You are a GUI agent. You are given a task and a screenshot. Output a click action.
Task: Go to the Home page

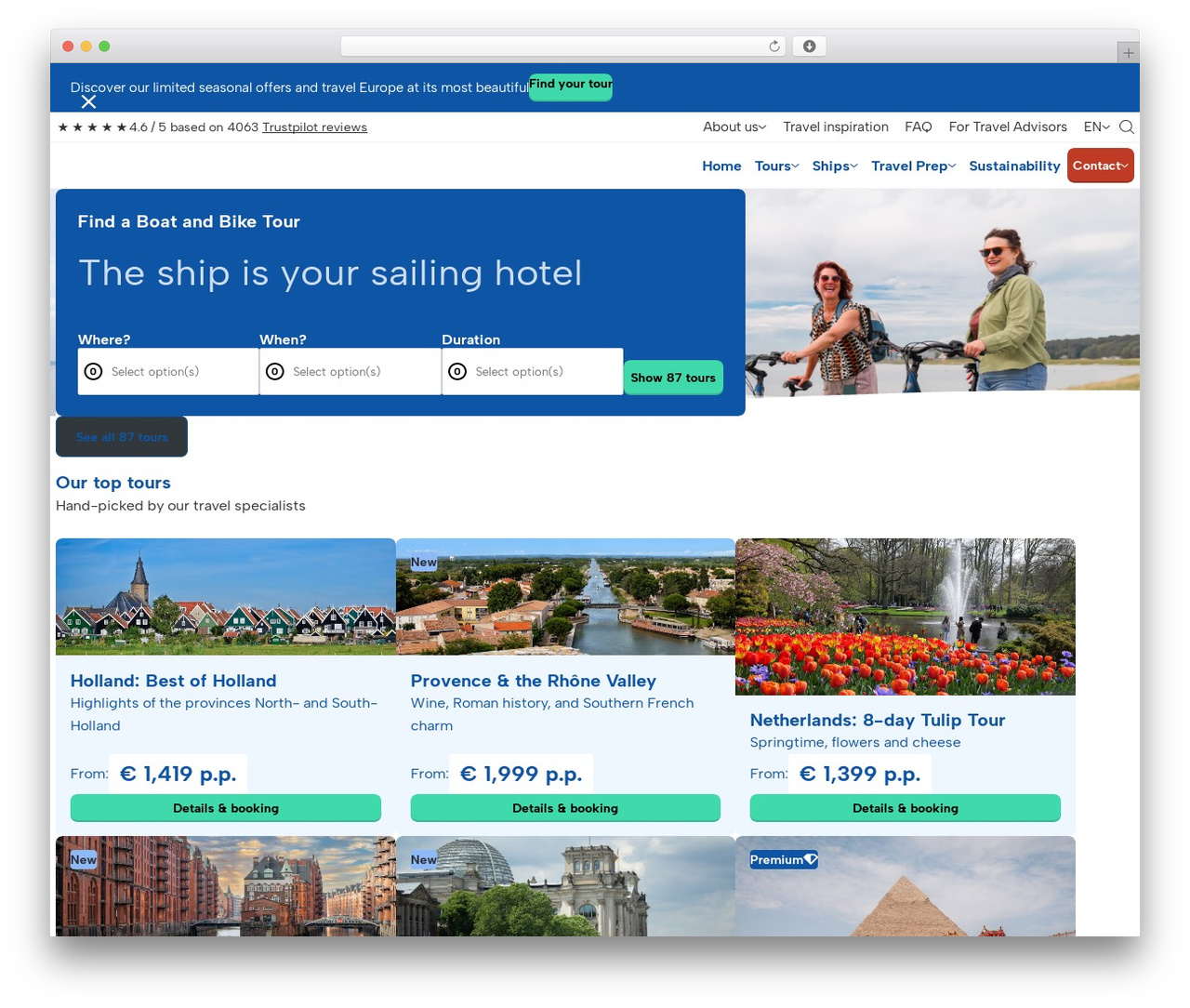click(721, 166)
